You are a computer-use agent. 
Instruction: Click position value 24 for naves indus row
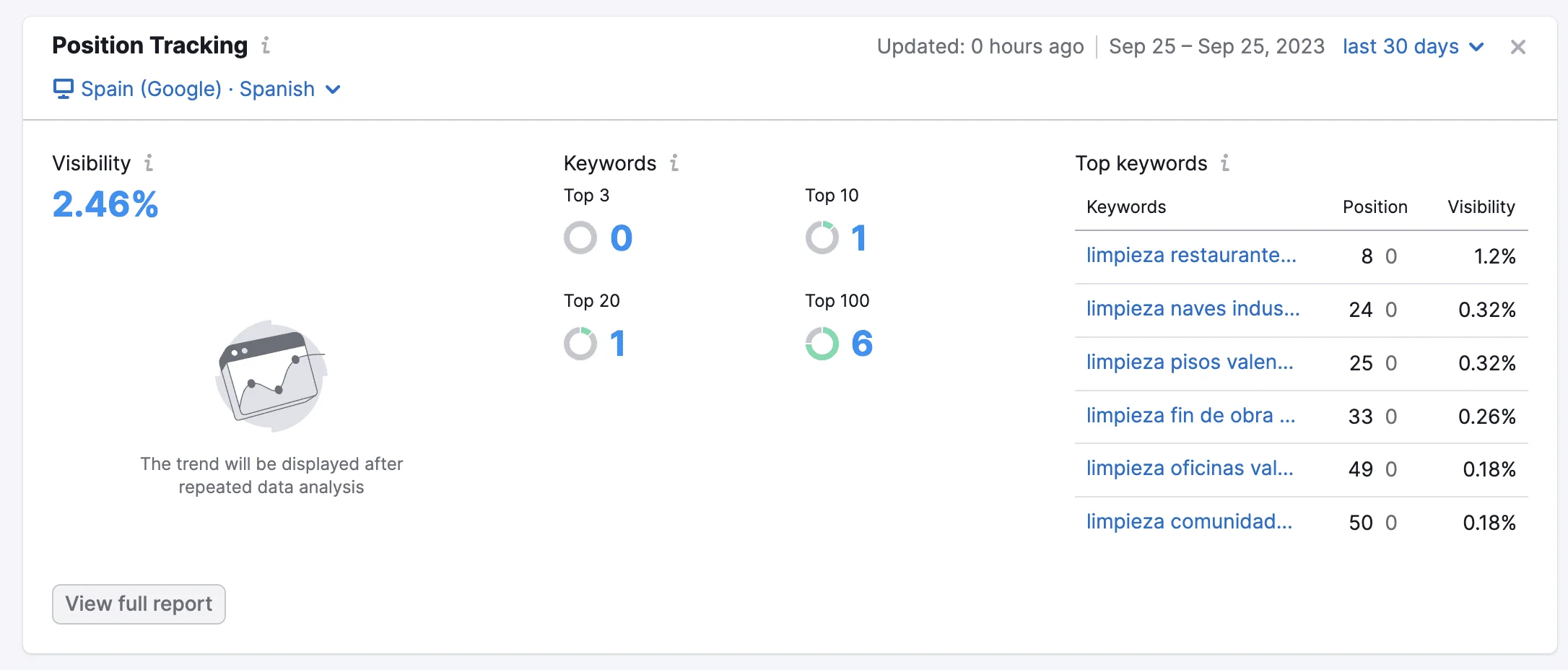coord(1361,310)
